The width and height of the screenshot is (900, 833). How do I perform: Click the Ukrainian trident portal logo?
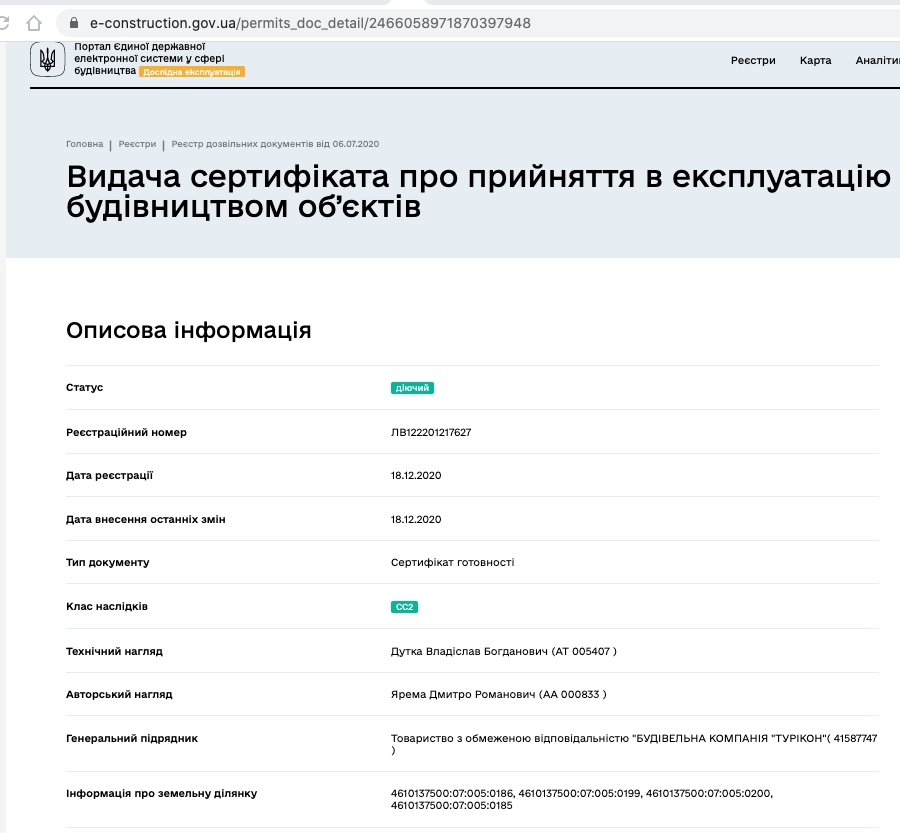[x=48, y=59]
